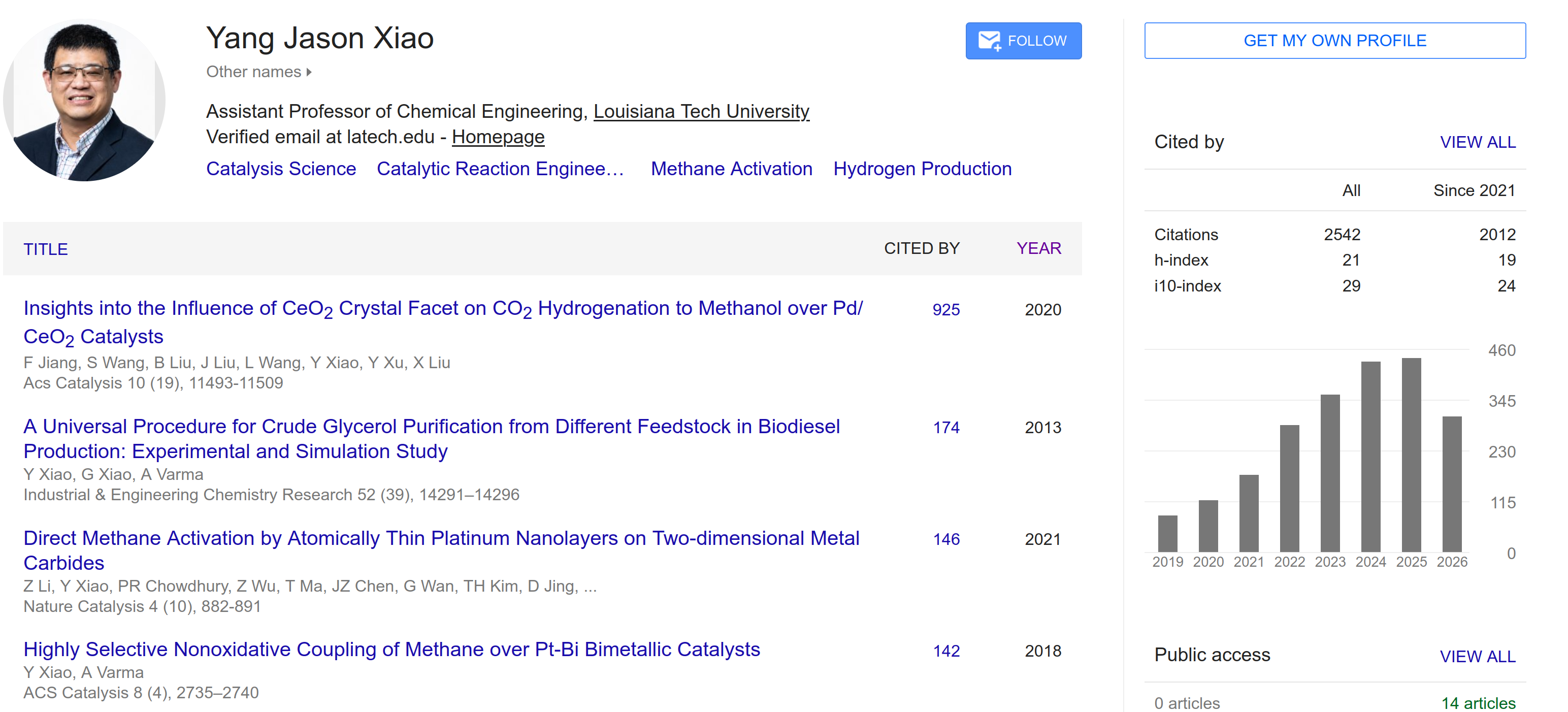The image size is (1568, 712).
Task: Open the 146 citations count
Action: (x=946, y=539)
